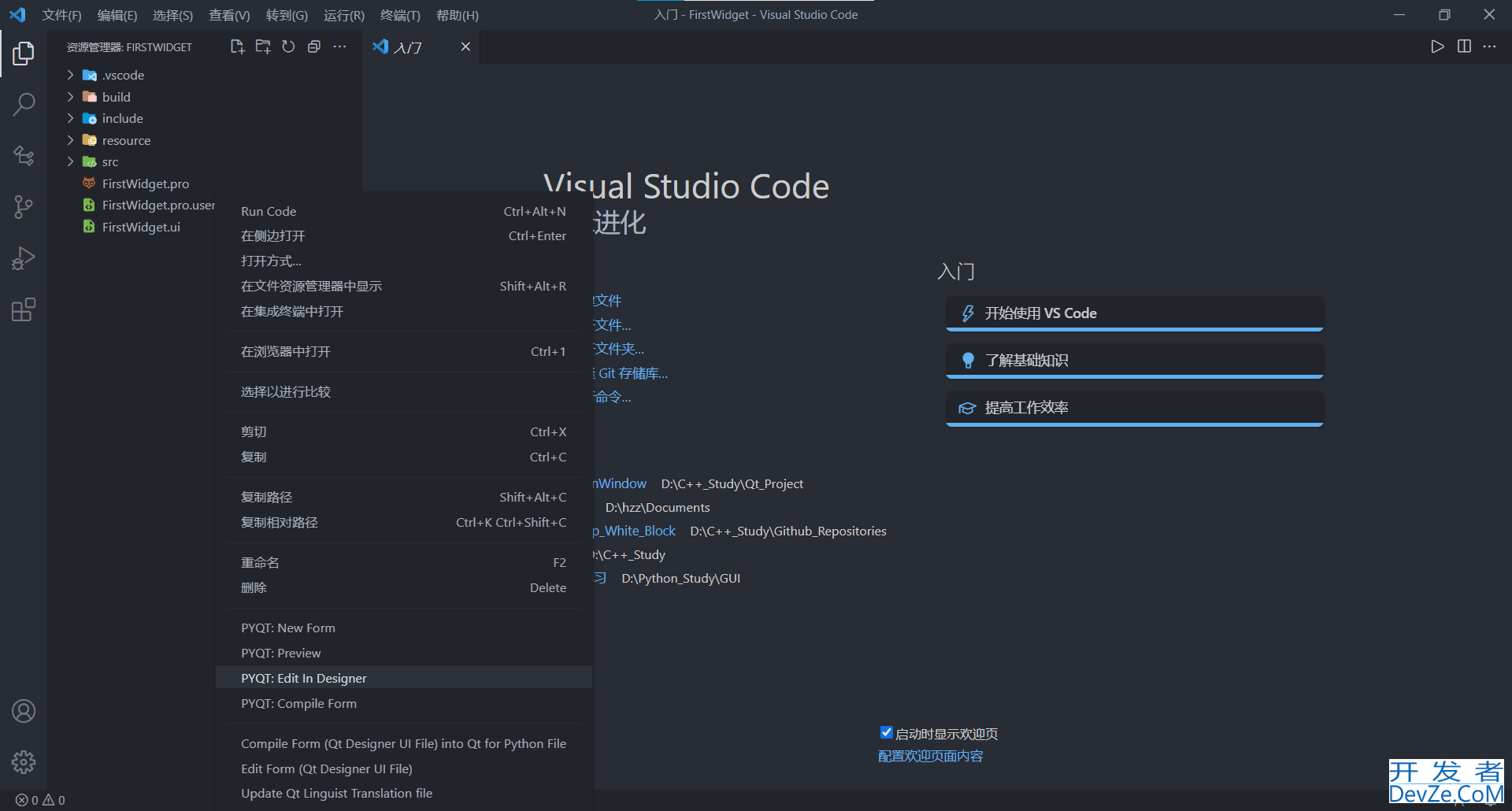The height and width of the screenshot is (811, 1512).
Task: Open the 运行(R) menu
Action: pos(344,15)
